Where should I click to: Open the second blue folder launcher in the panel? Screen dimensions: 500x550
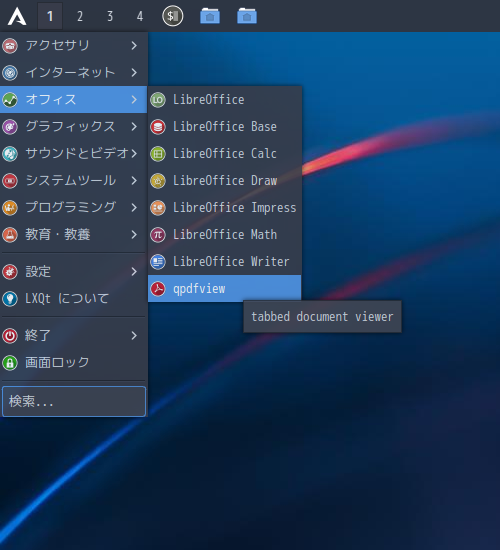[x=247, y=16]
